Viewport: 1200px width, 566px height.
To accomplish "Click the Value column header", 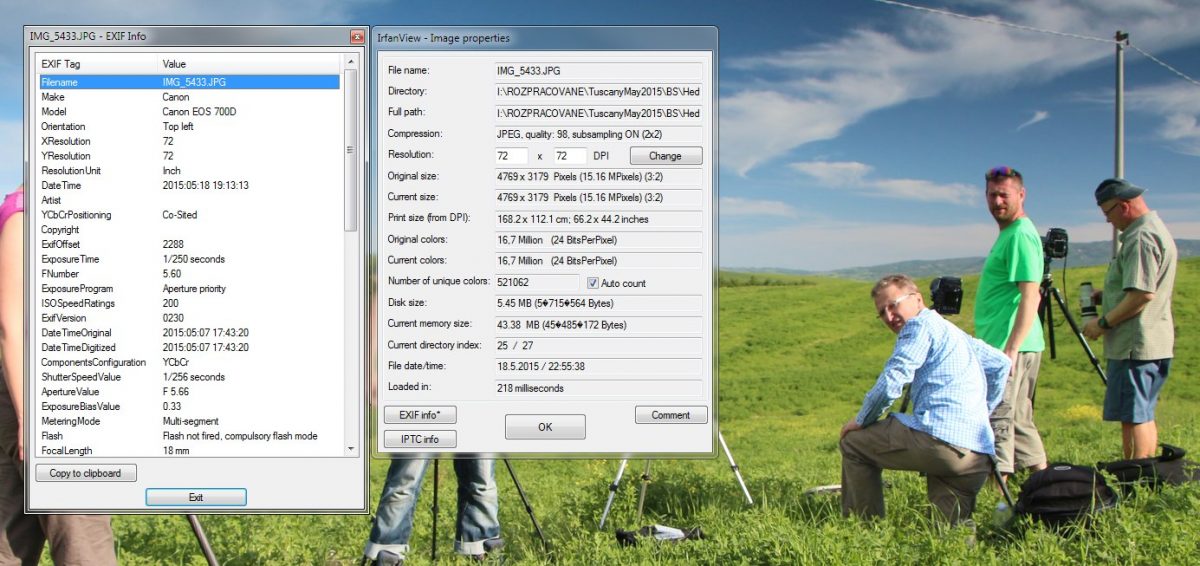I will pyautogui.click(x=248, y=64).
